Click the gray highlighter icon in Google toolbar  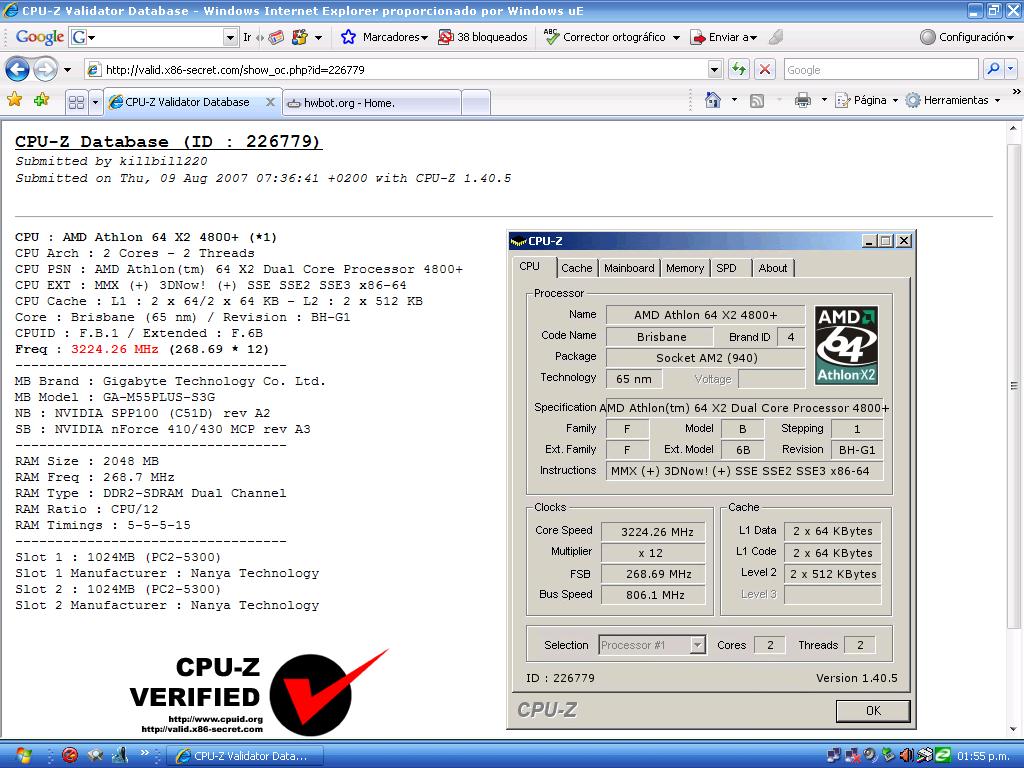[775, 37]
